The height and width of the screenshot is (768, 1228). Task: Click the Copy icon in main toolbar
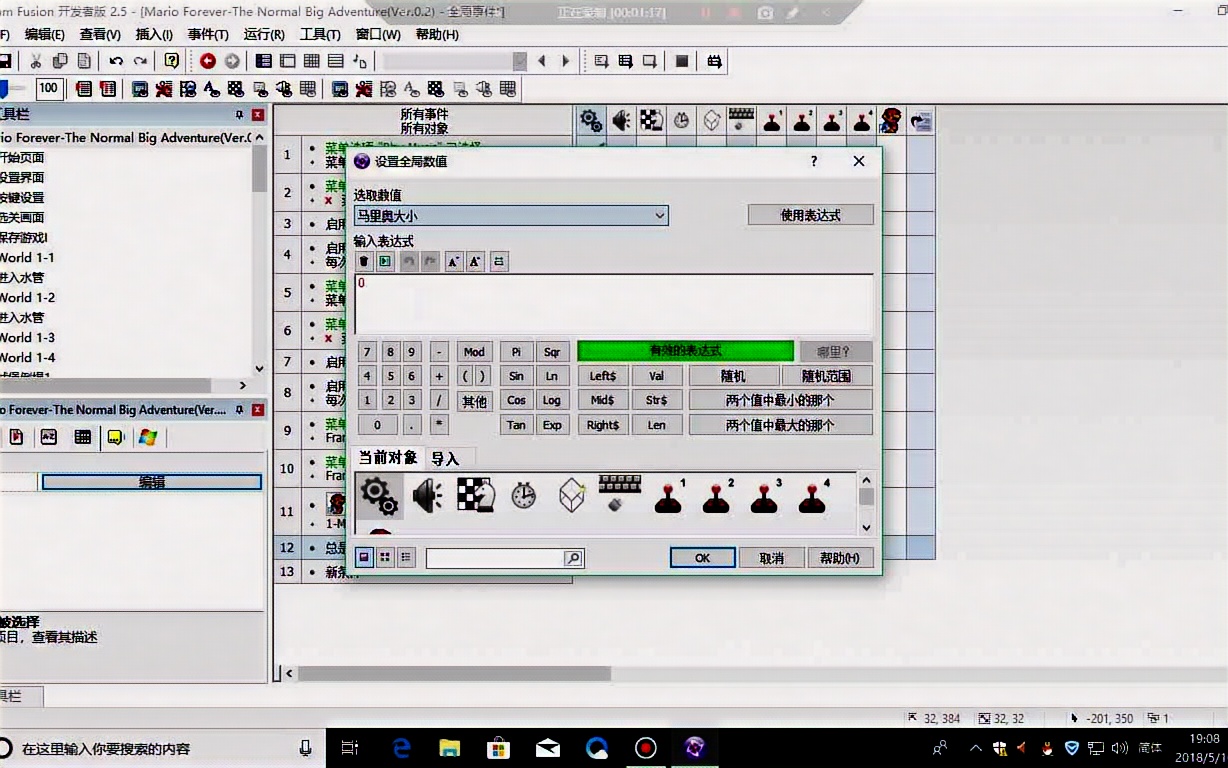pyautogui.click(x=59, y=61)
